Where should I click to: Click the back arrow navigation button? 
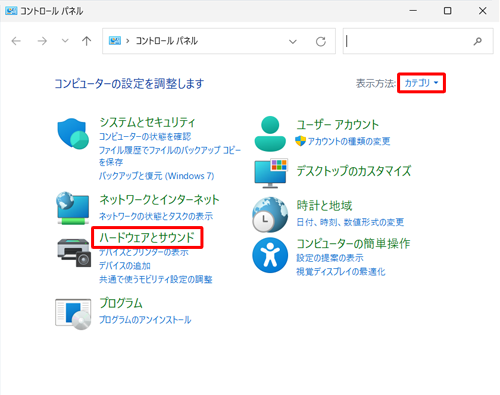pyautogui.click(x=16, y=41)
